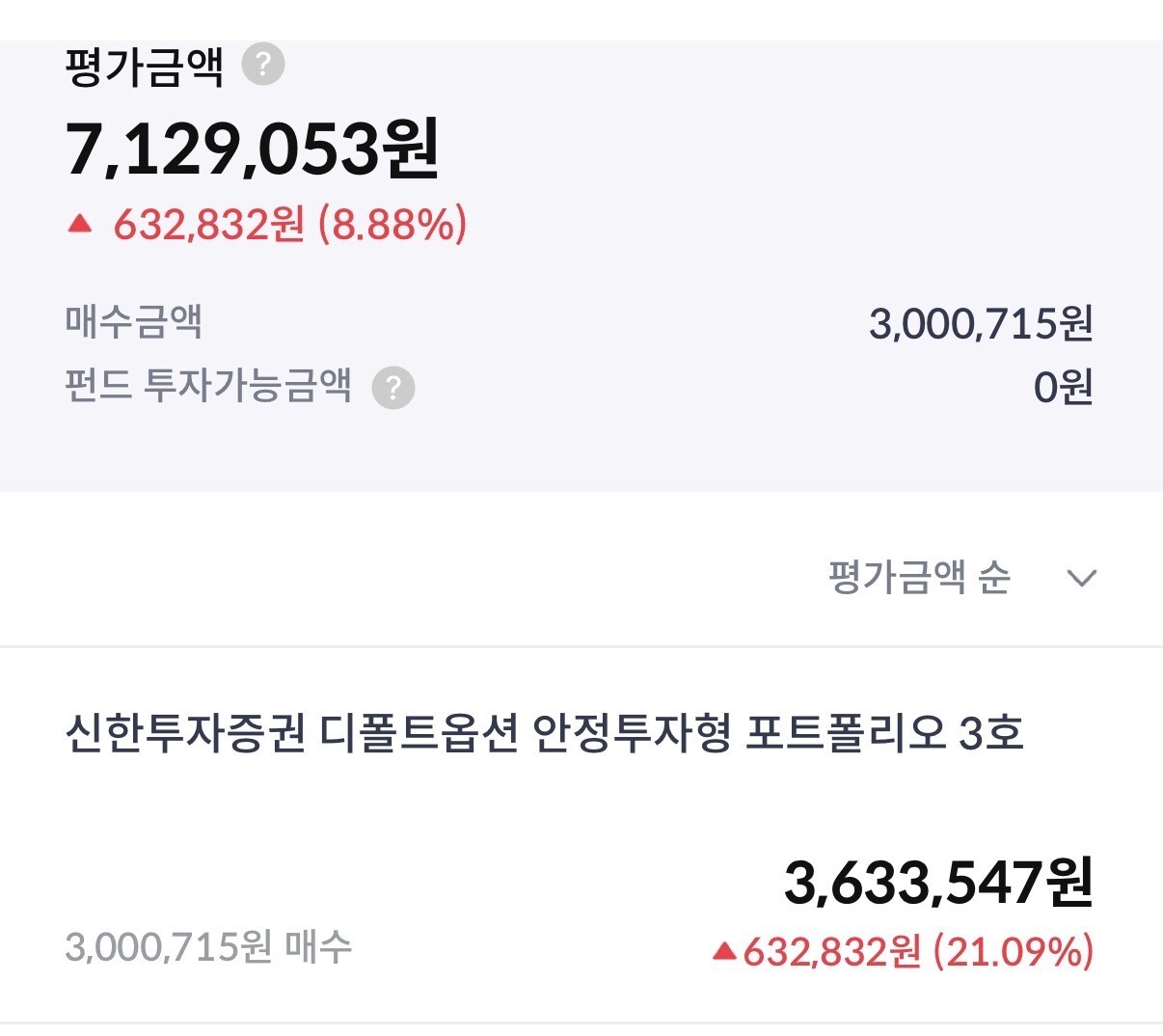
Task: Click the red up-triangle next to 632,832원 (8.88%)
Action: tap(80, 225)
